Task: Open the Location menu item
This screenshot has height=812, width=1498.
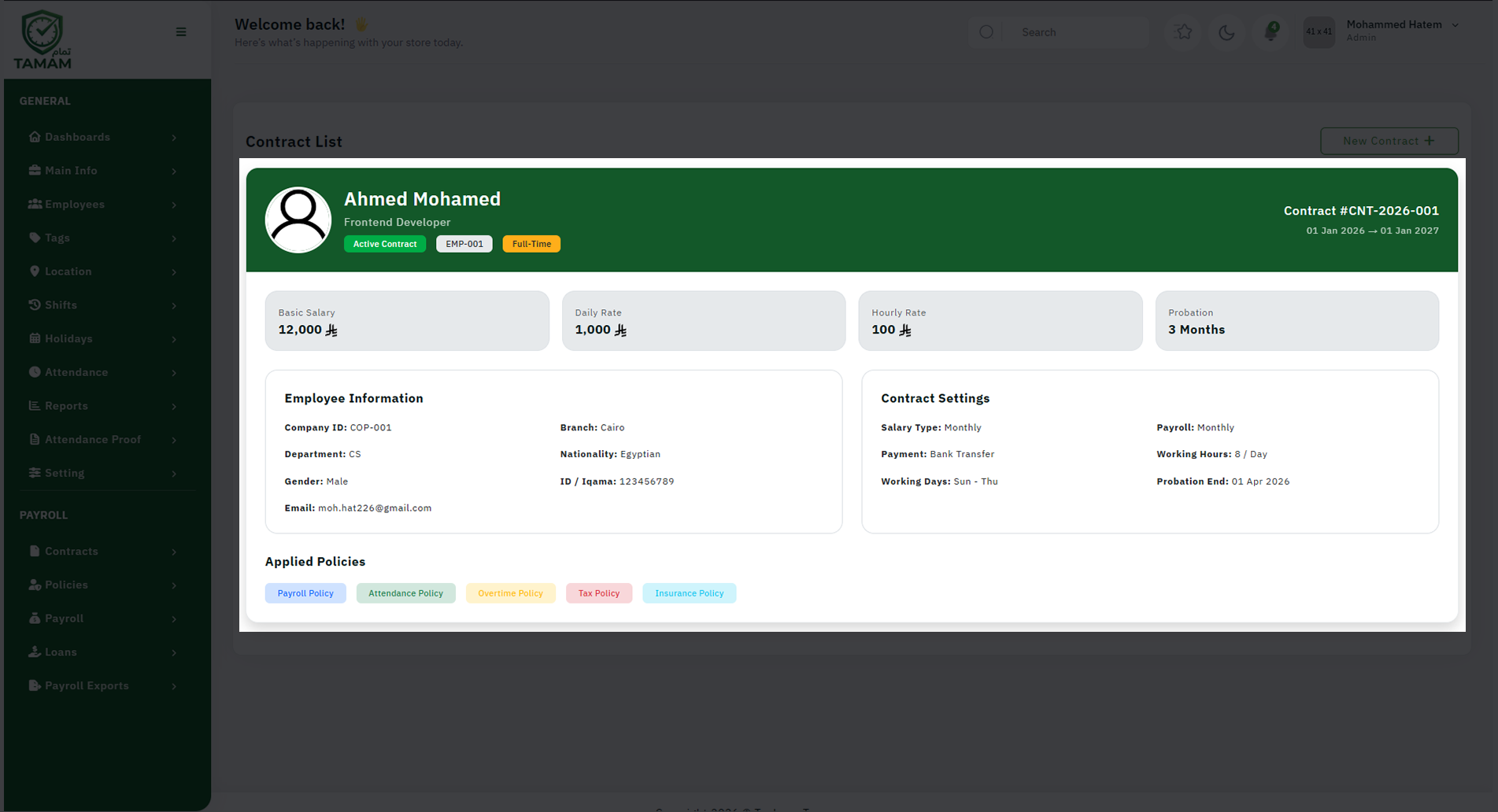Action: [x=103, y=271]
